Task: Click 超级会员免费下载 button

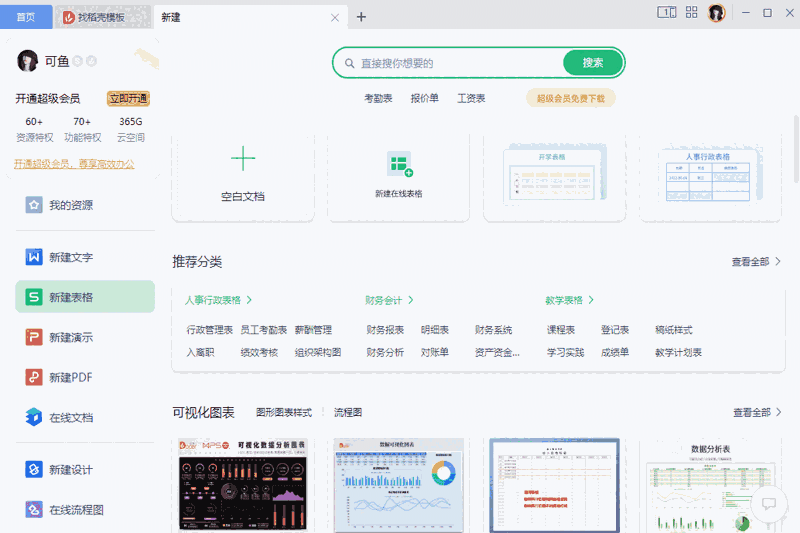Action: (570, 98)
